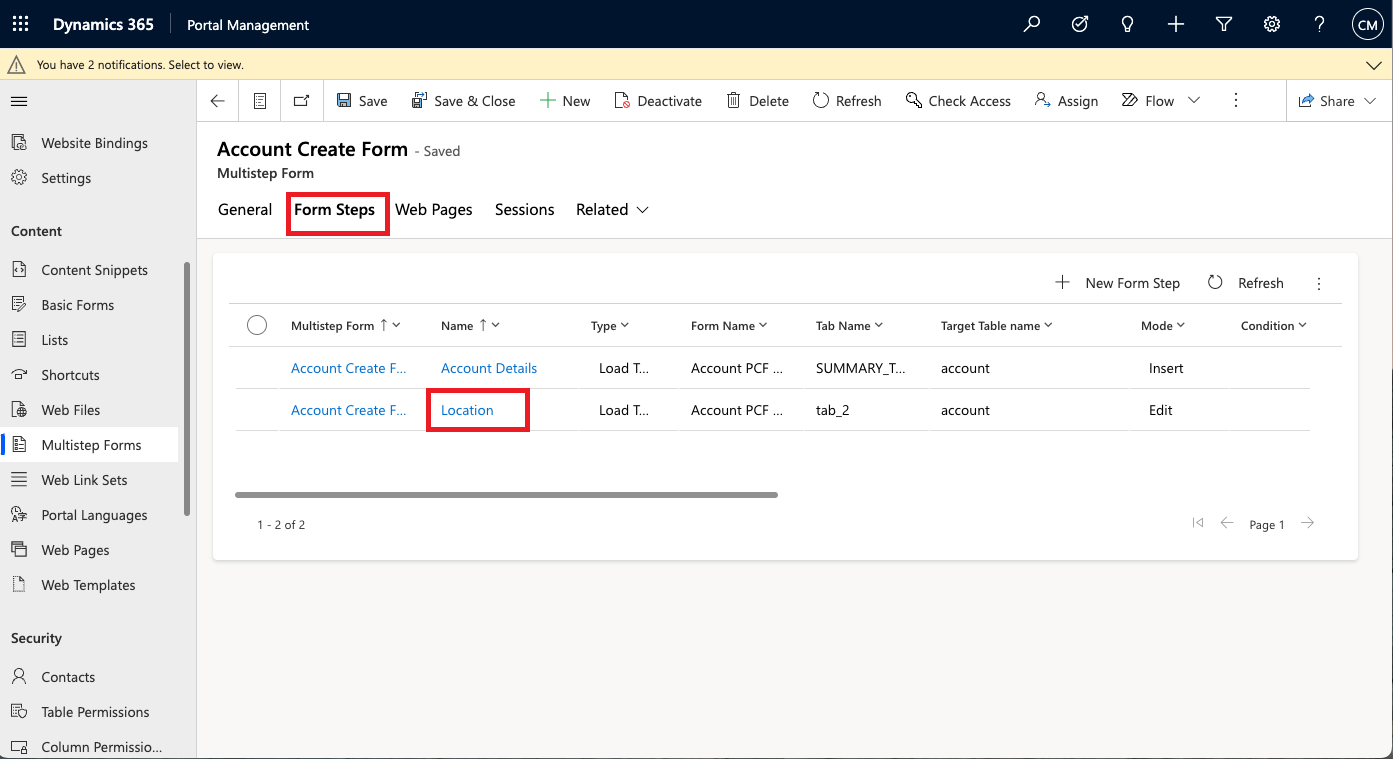Click Check Access in command bar

pos(958,101)
